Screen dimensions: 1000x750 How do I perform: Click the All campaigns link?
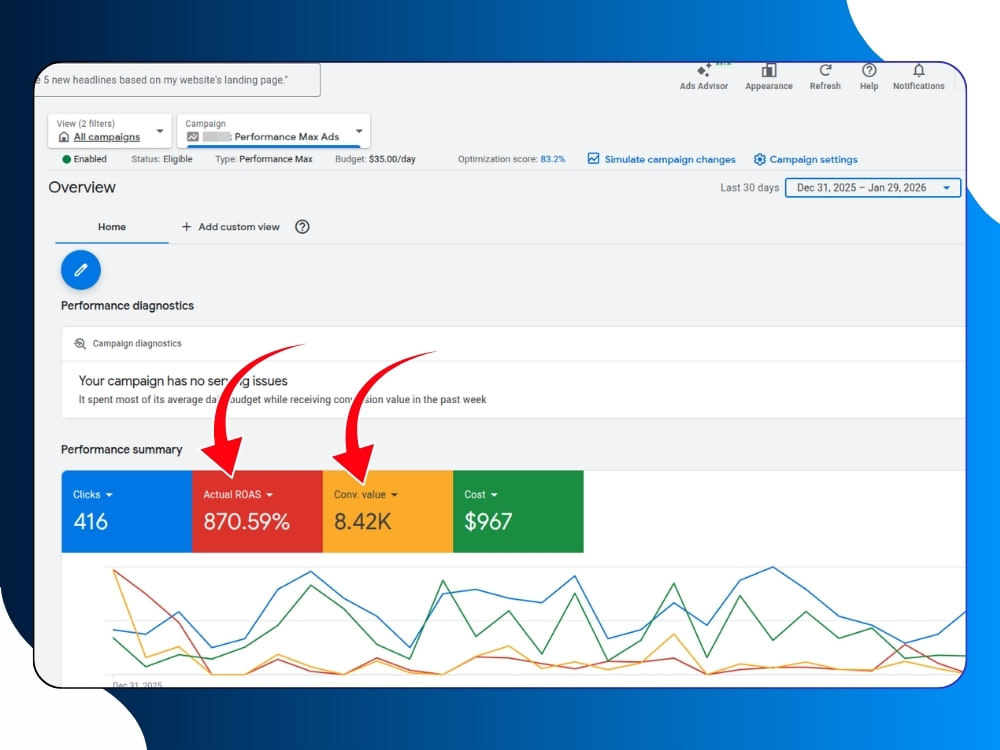(x=107, y=137)
